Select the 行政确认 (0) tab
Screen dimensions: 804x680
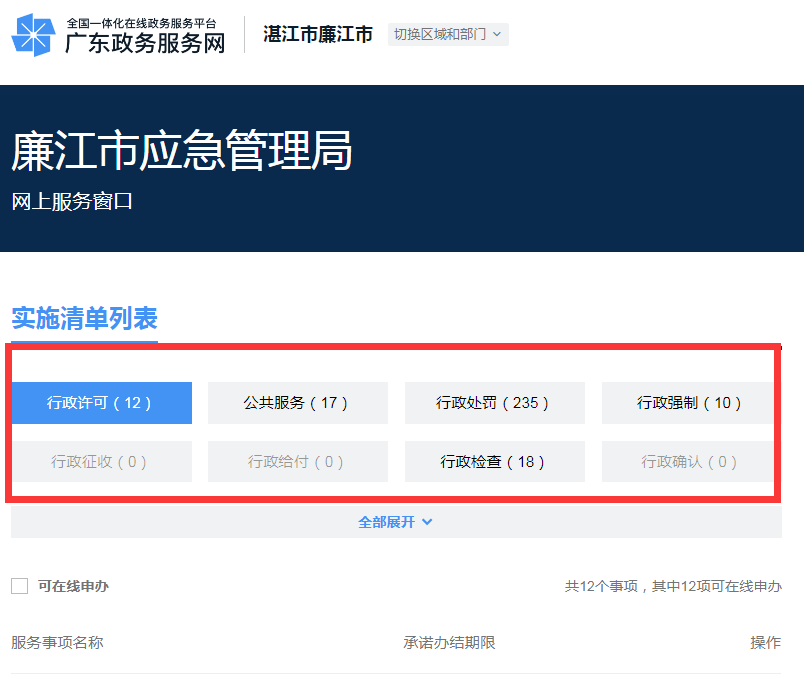(688, 462)
